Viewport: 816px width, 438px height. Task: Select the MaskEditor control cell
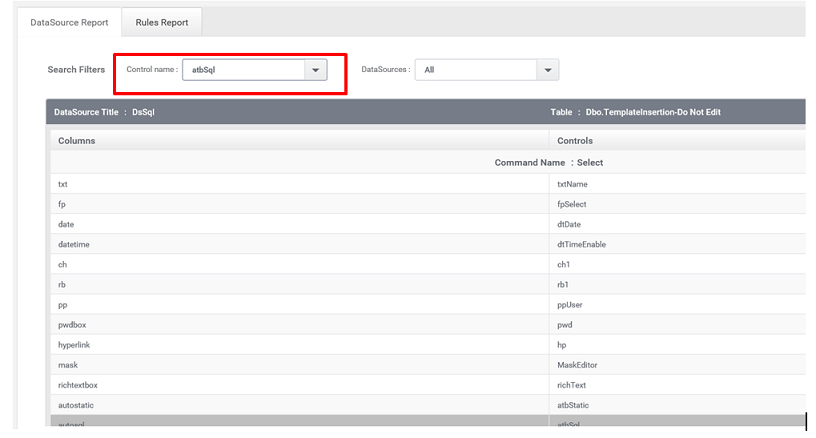tap(678, 365)
